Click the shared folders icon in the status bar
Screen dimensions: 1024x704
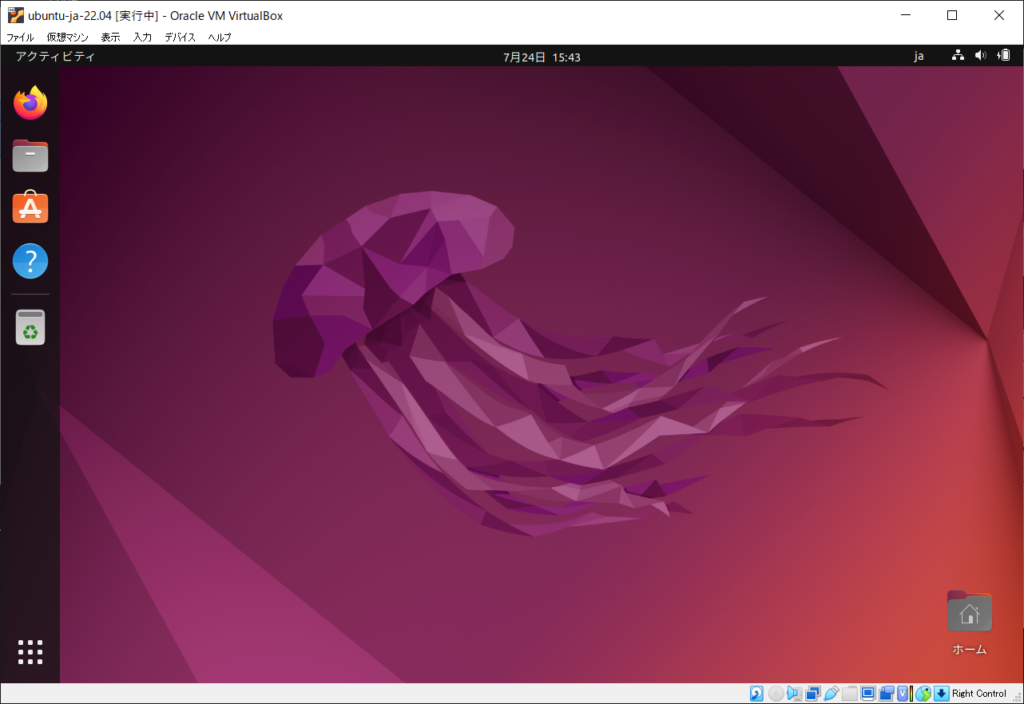(850, 694)
